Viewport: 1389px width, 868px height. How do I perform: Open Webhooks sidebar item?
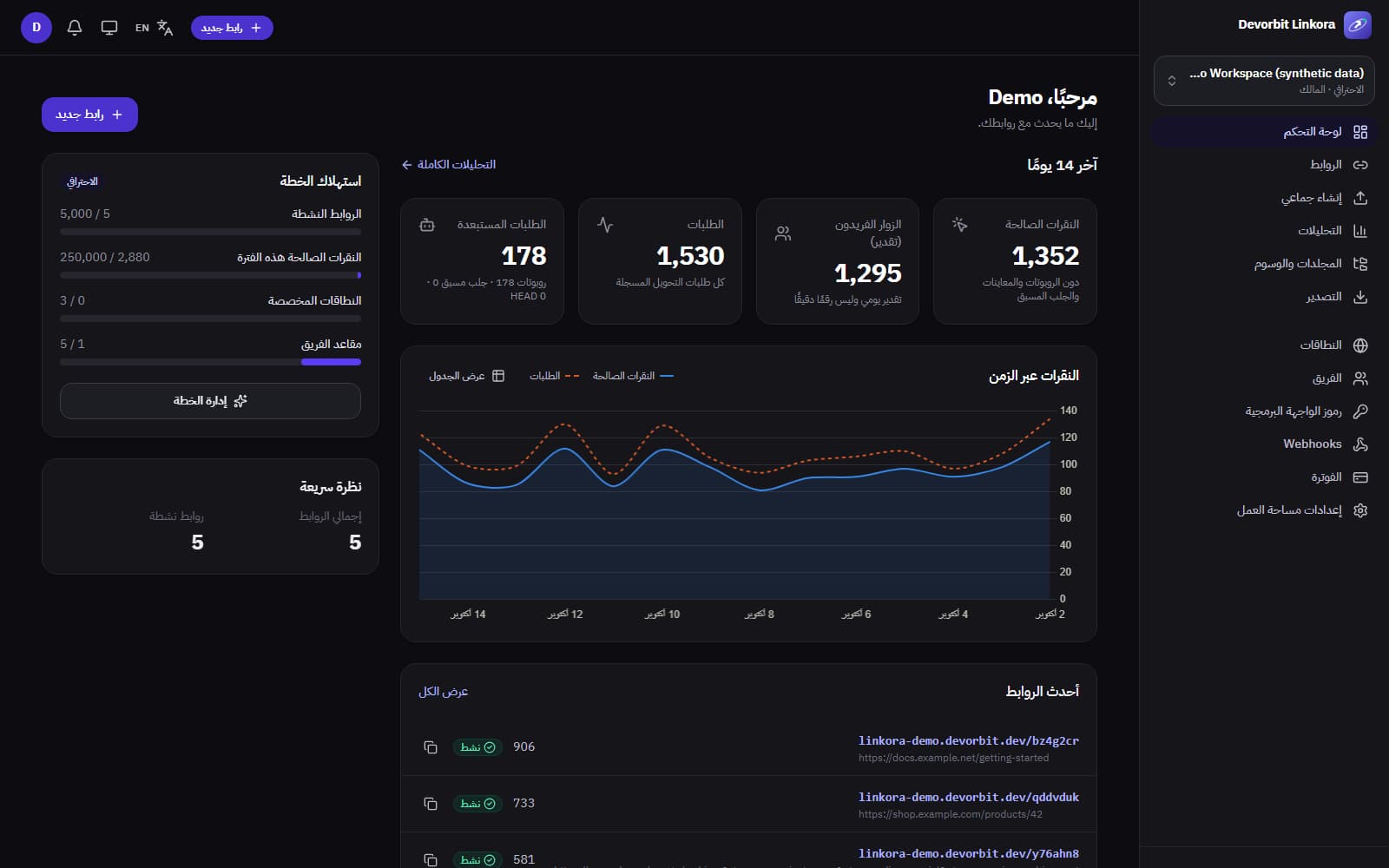pos(1264,444)
